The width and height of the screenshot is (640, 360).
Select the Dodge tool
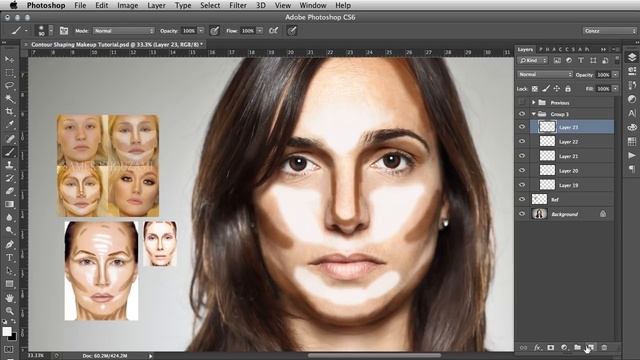click(9, 230)
